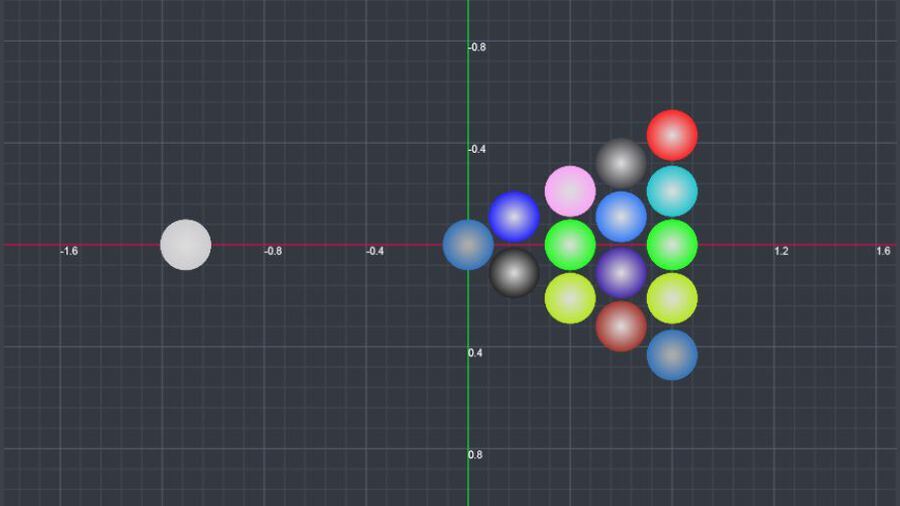Select the steel-blue ball at the axes origin

tap(468, 245)
